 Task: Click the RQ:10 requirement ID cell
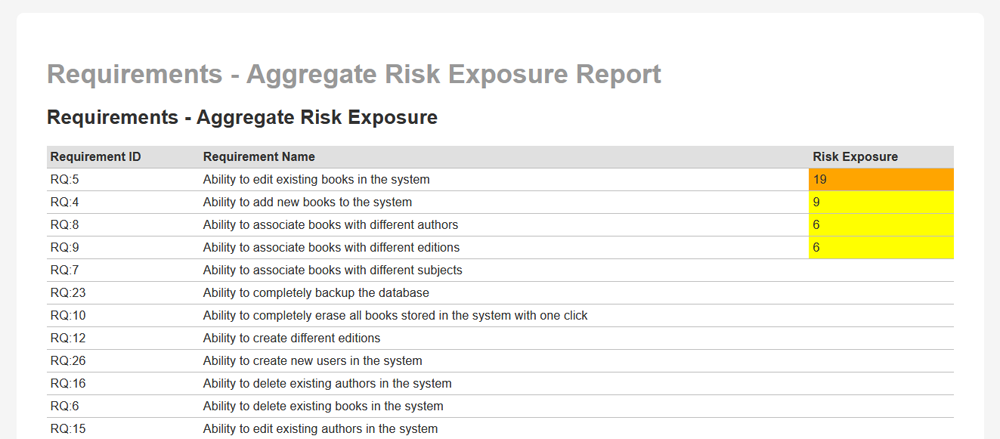(x=68, y=315)
